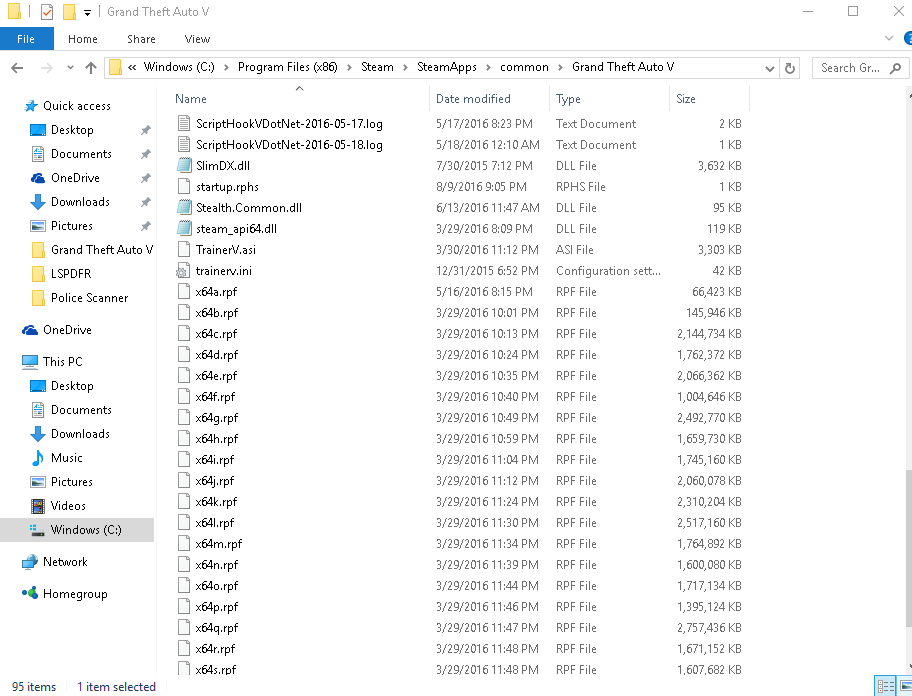Sort files by Size column header

coord(709,99)
